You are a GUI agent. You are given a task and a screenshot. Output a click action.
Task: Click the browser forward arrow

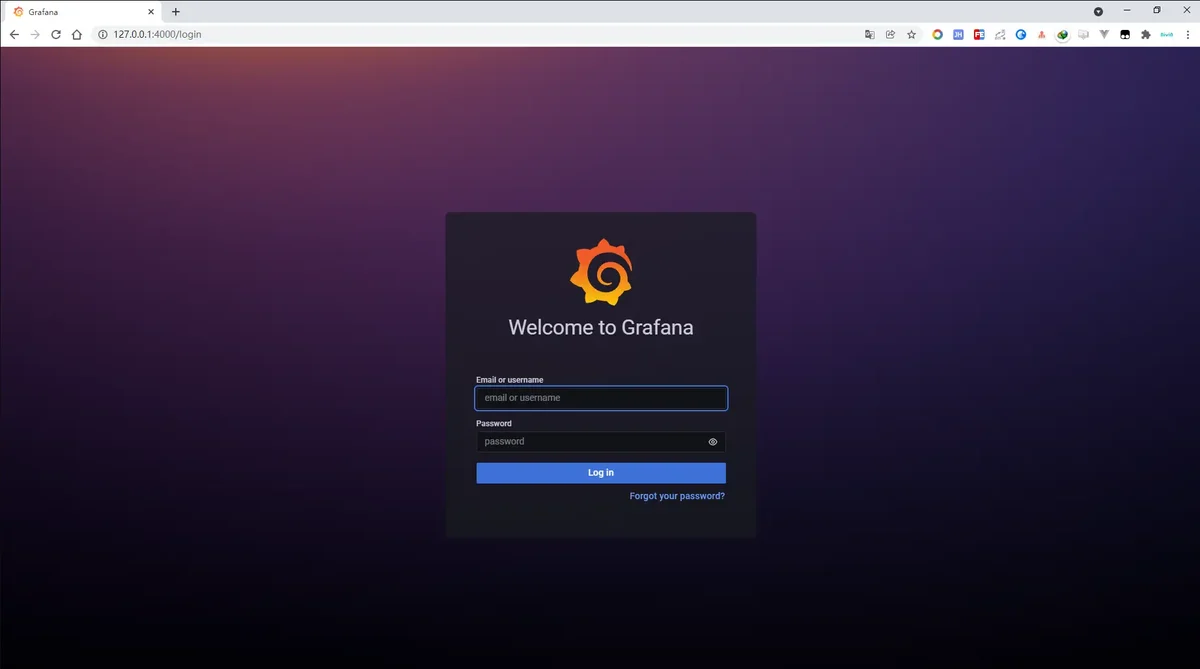click(35, 34)
